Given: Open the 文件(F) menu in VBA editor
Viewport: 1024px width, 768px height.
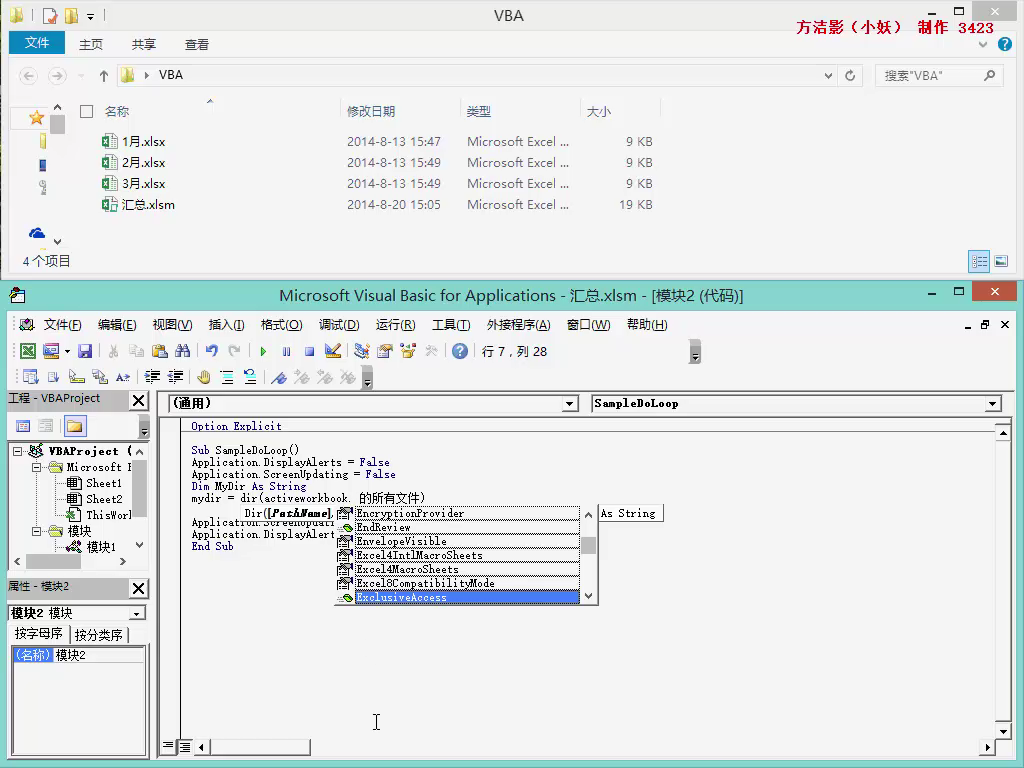Looking at the screenshot, I should pyautogui.click(x=62, y=325).
